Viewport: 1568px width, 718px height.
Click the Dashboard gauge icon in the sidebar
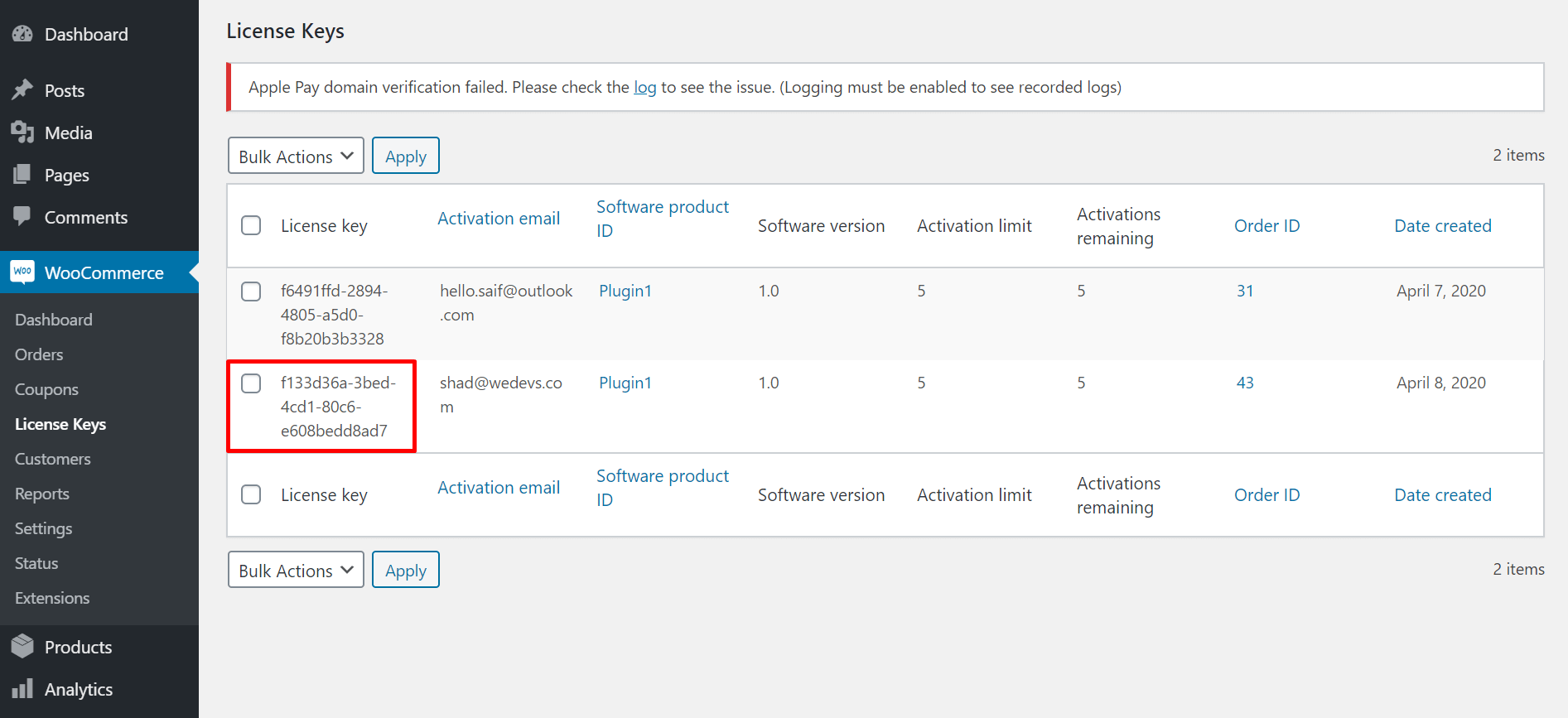22,34
